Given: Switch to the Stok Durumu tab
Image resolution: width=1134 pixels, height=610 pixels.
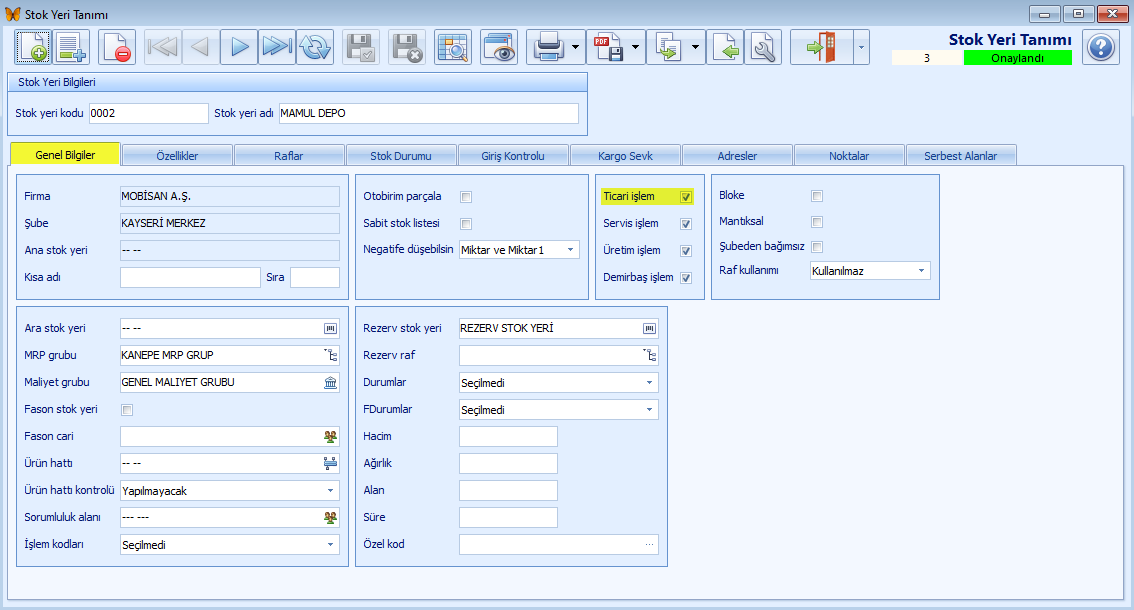Looking at the screenshot, I should (x=401, y=156).
